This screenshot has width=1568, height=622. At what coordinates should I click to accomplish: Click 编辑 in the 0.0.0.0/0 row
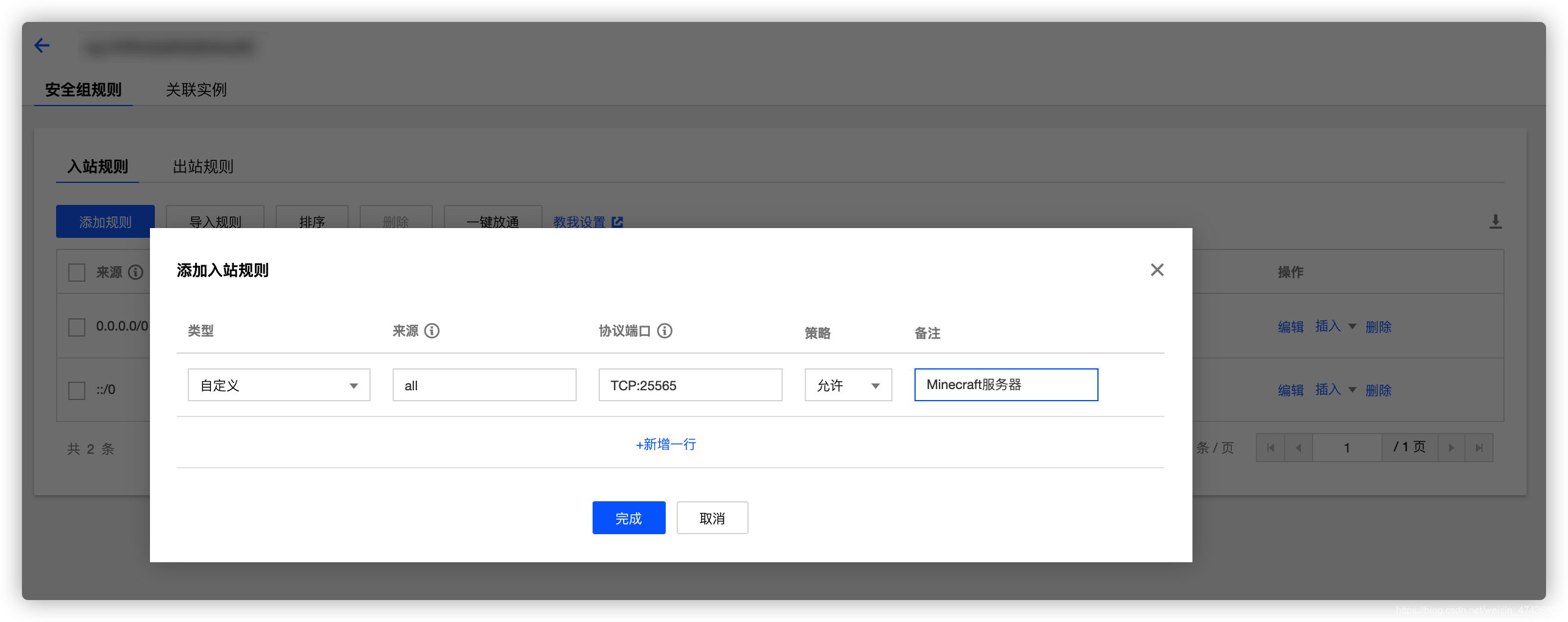(x=1291, y=327)
